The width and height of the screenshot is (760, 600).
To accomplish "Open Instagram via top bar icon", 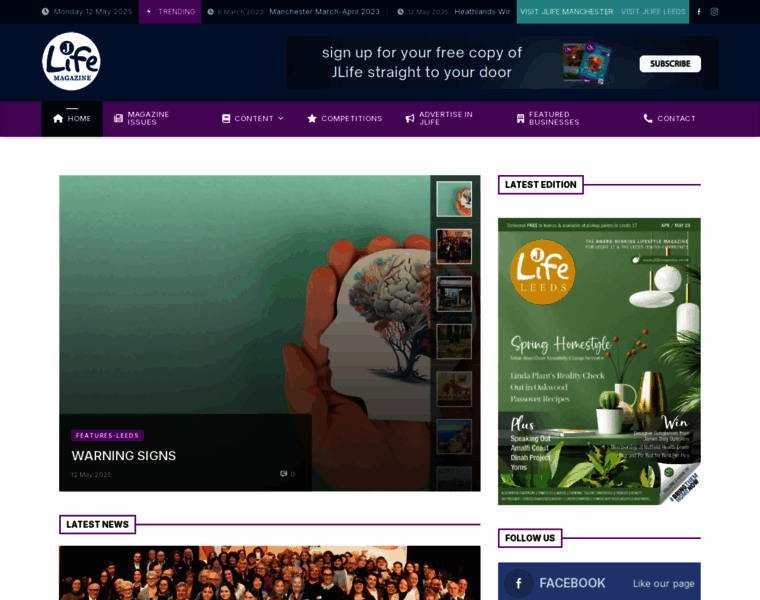I will 714,12.
